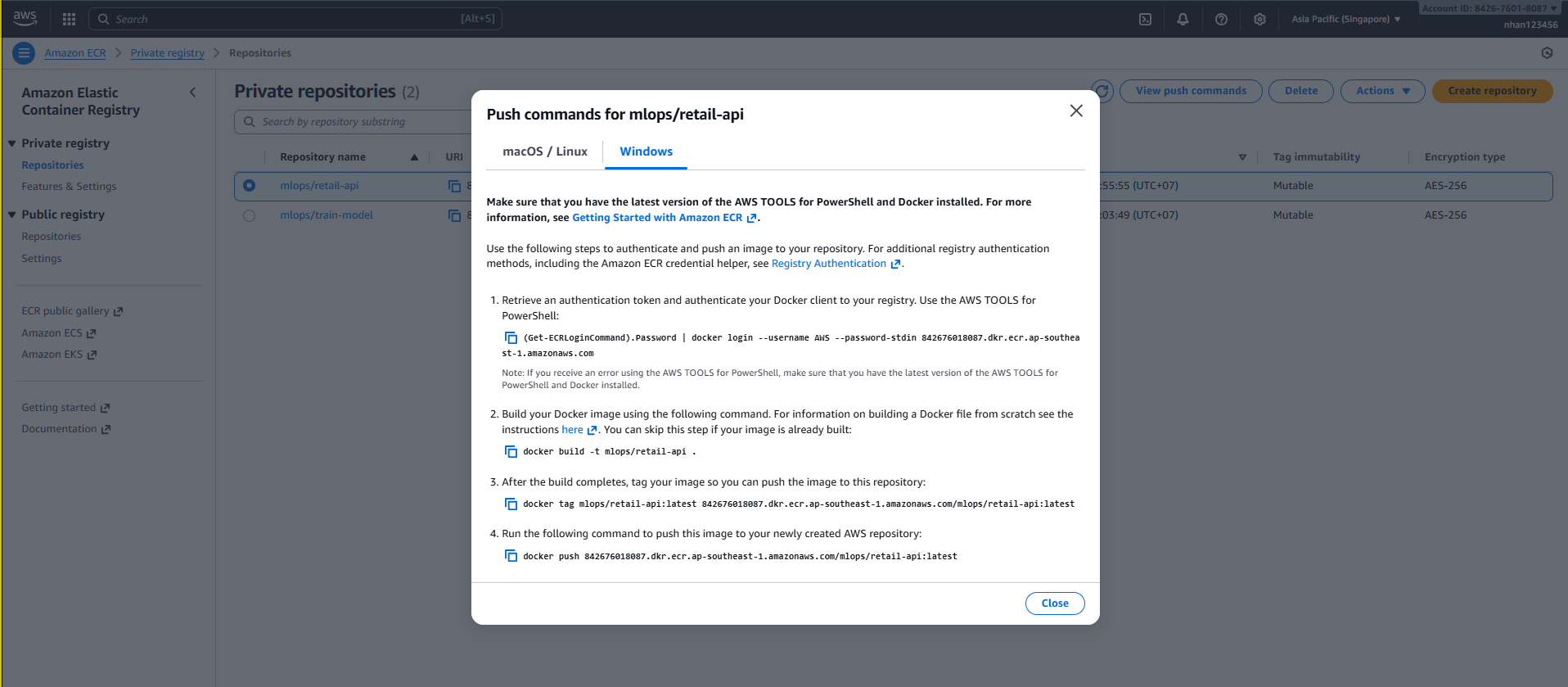Image resolution: width=1568 pixels, height=687 pixels.
Task: Copy URI of mlops/train-model repository
Action: point(454,215)
